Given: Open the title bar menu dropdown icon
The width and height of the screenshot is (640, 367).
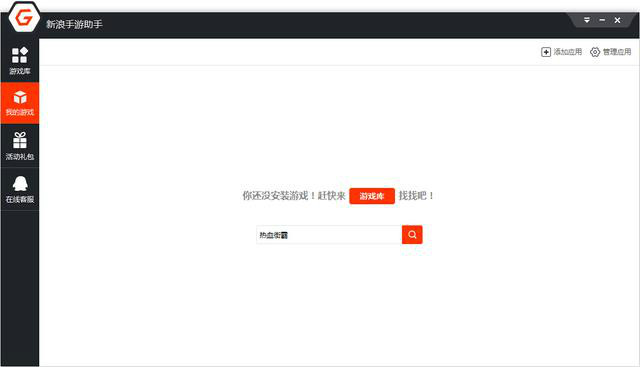Looking at the screenshot, I should point(587,20).
